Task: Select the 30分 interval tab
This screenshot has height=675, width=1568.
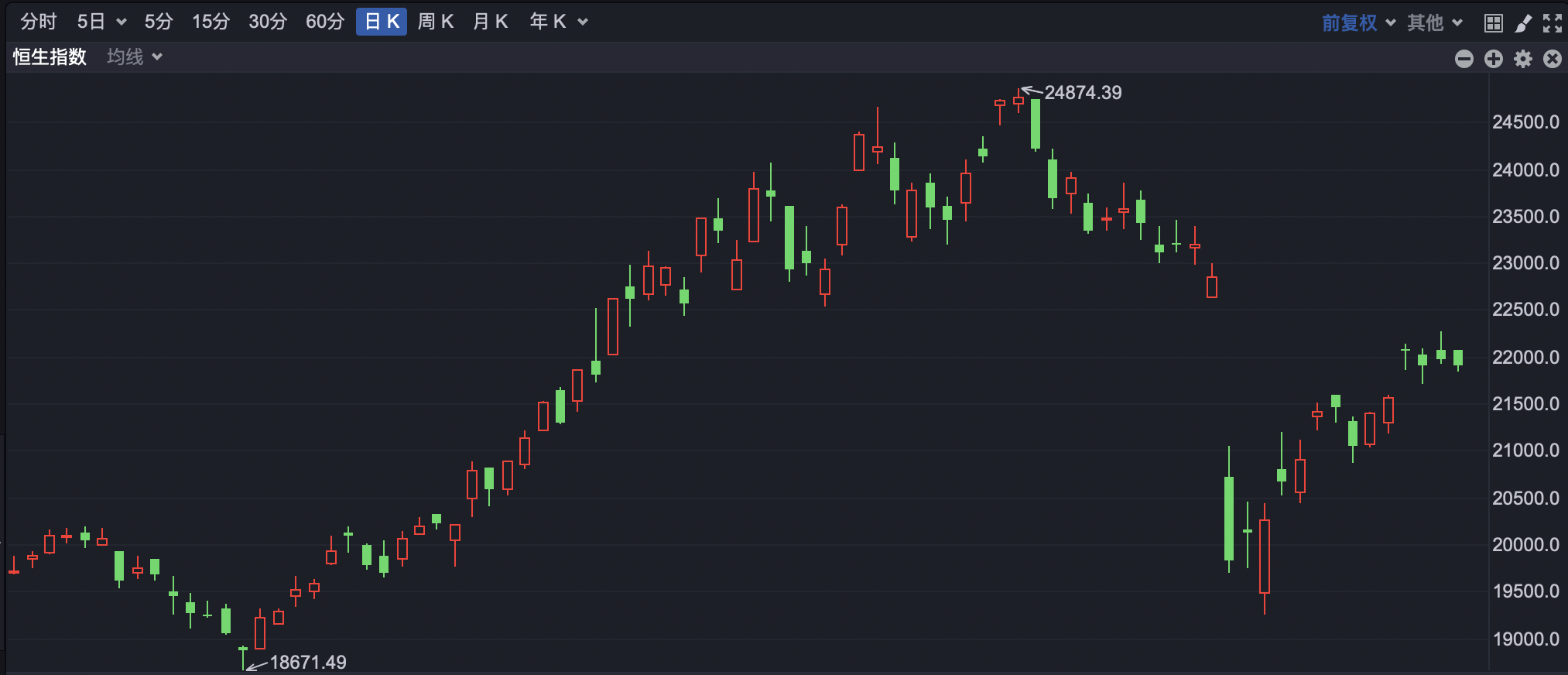Action: [x=268, y=22]
